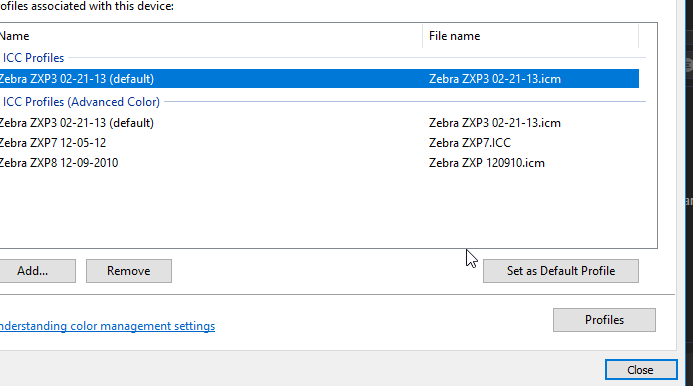Image resolution: width=693 pixels, height=386 pixels.
Task: Click ICC Profiles (Advanced Color) group header
Action: [x=81, y=102]
